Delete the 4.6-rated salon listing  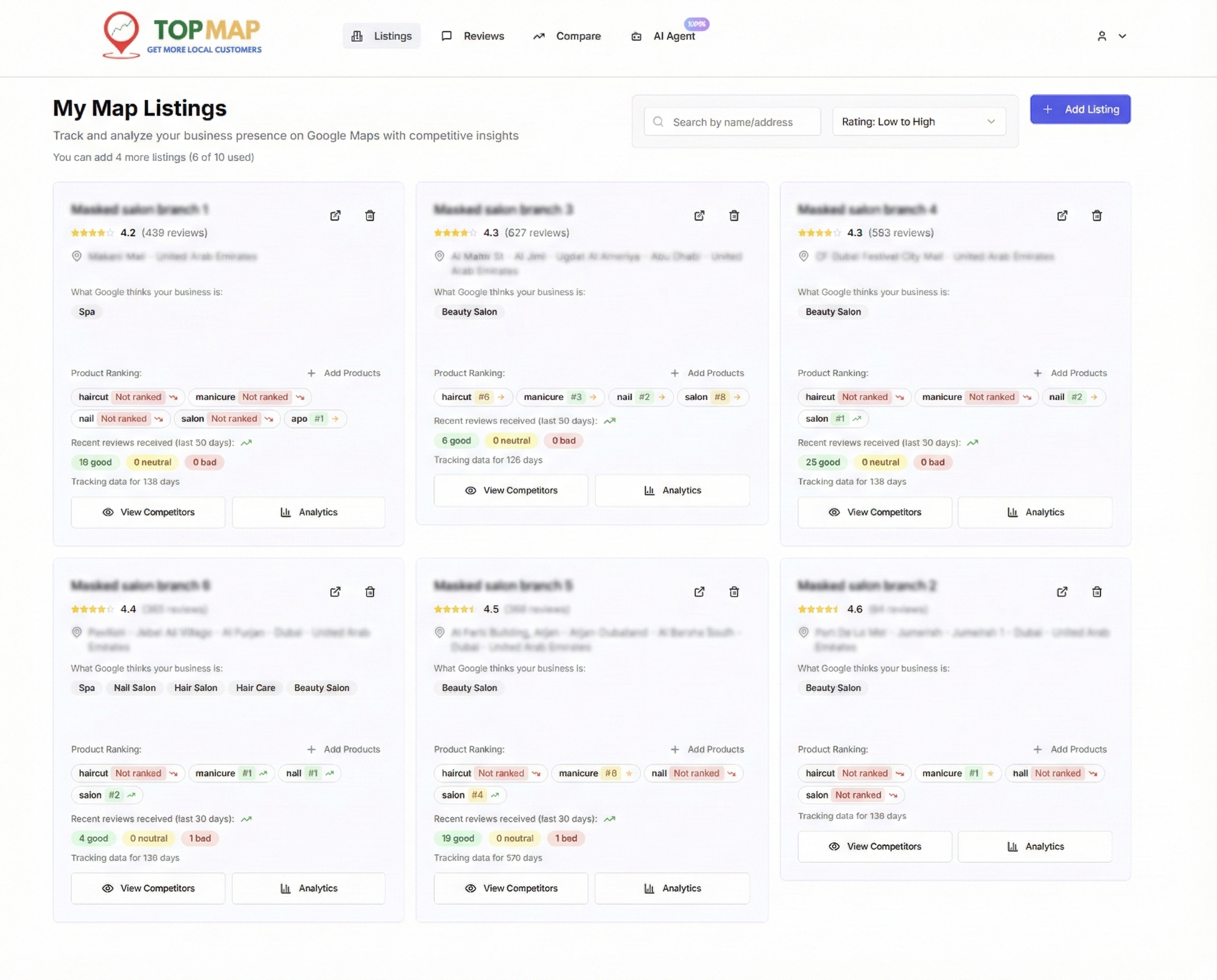[1096, 591]
